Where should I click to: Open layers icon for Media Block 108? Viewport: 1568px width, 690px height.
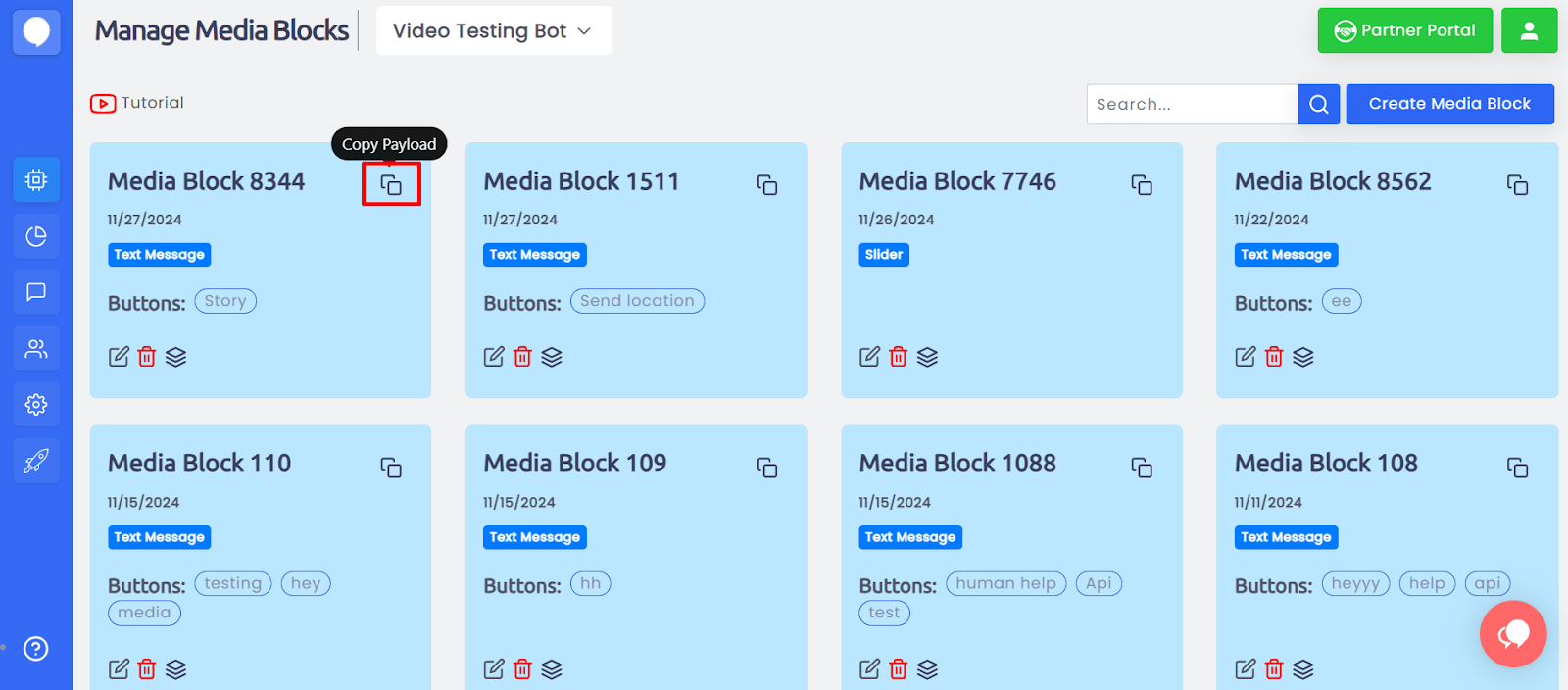tap(1302, 669)
